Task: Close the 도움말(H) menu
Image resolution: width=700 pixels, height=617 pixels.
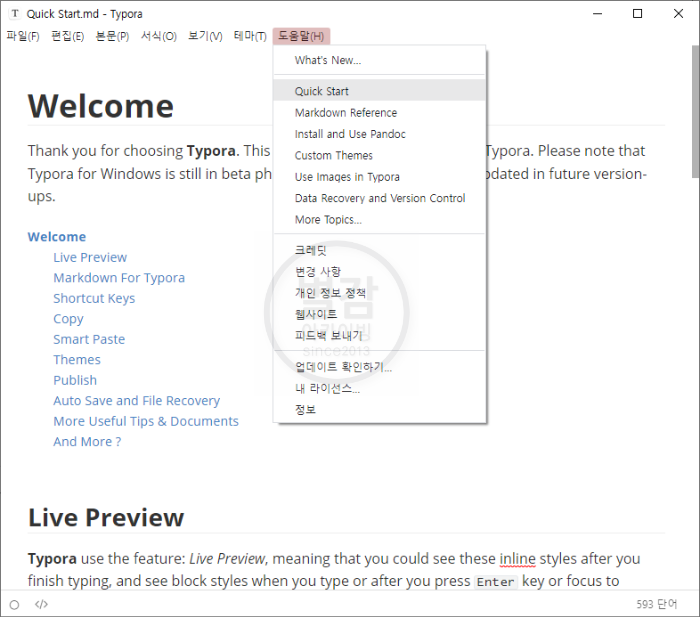Action: [301, 36]
